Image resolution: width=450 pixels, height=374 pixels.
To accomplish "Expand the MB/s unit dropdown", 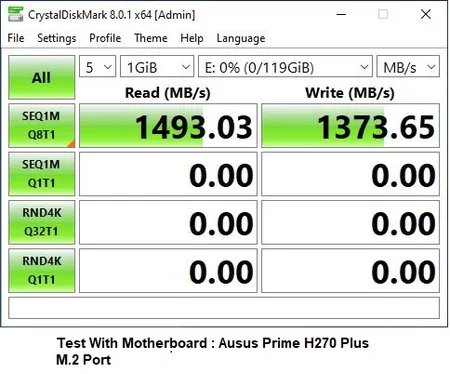I will (x=408, y=66).
